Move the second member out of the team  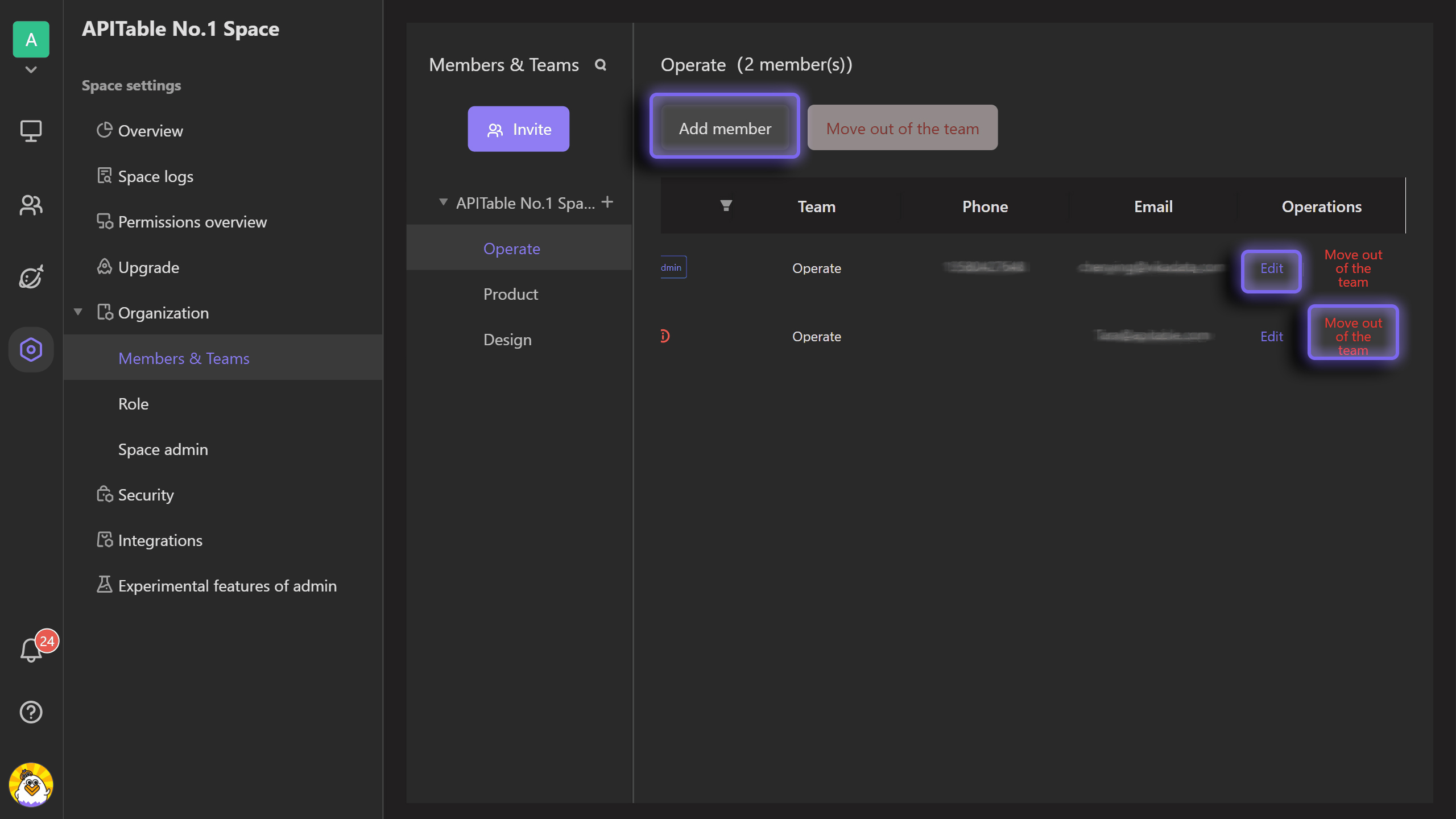[1353, 337]
